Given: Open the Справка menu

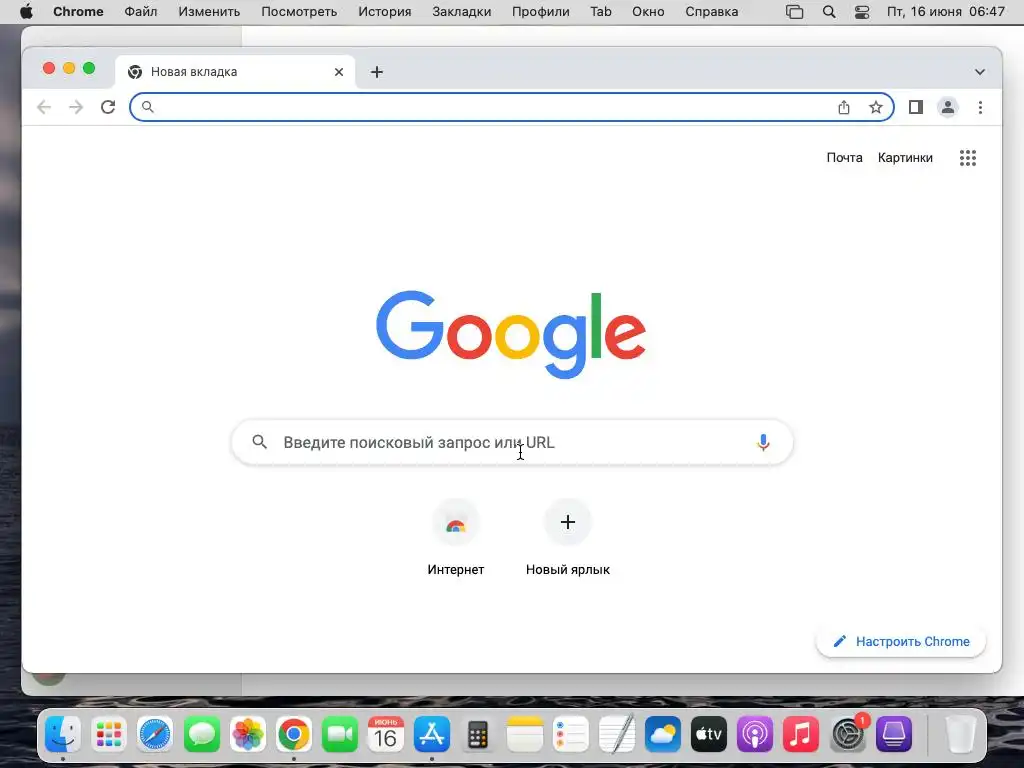Looking at the screenshot, I should [x=712, y=12].
